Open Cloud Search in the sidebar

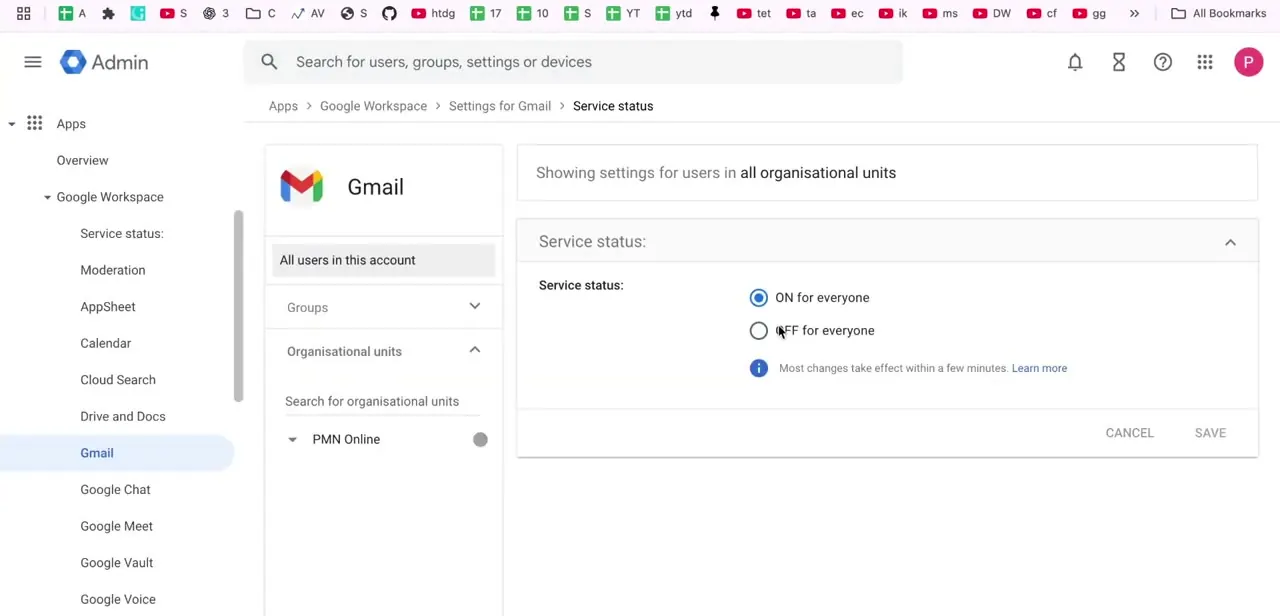[118, 380]
